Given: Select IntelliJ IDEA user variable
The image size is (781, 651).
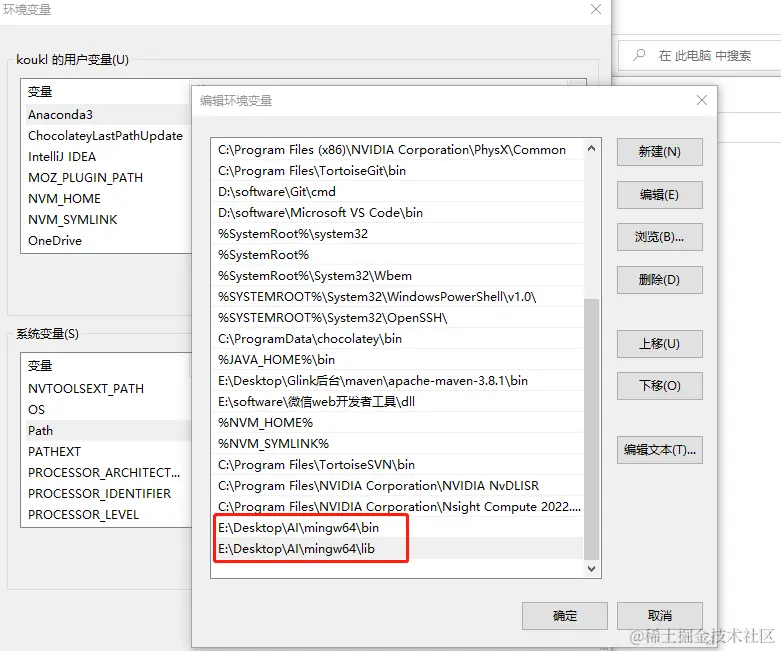Looking at the screenshot, I should point(107,156).
